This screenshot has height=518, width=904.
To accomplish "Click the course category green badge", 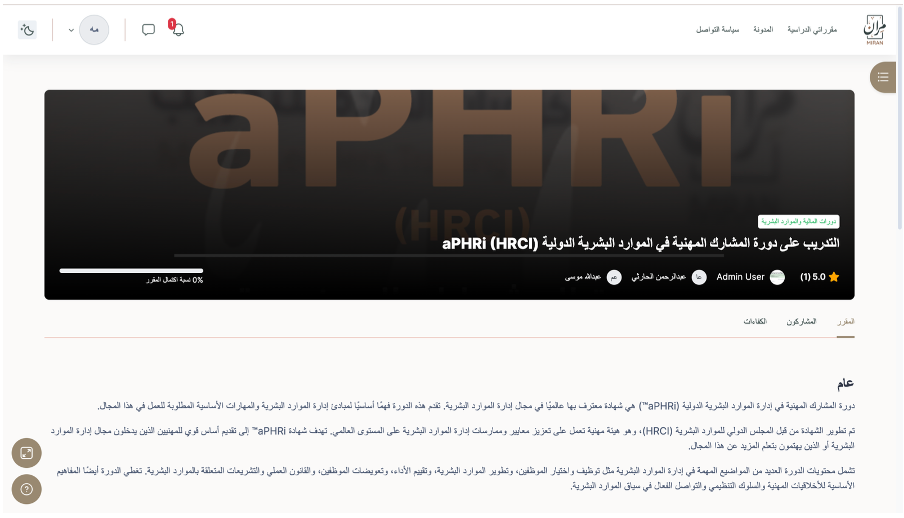I will (798, 221).
